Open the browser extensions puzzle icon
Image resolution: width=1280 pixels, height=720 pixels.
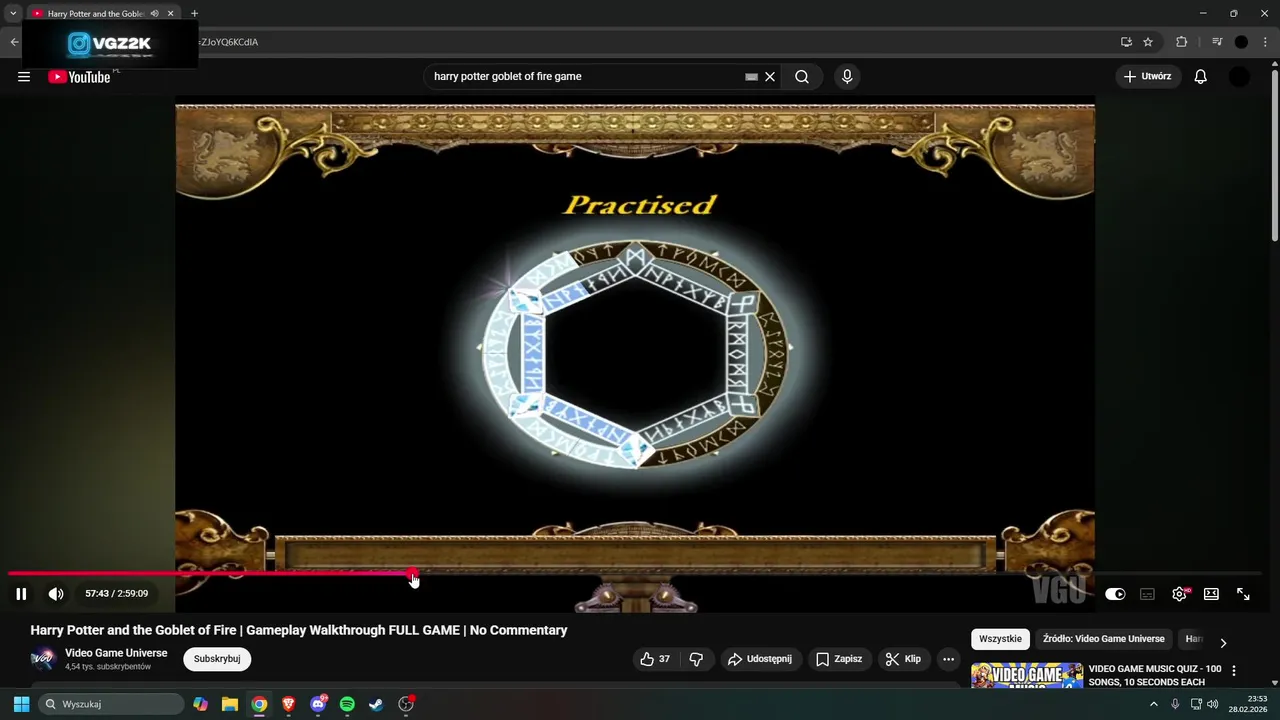pos(1181,42)
